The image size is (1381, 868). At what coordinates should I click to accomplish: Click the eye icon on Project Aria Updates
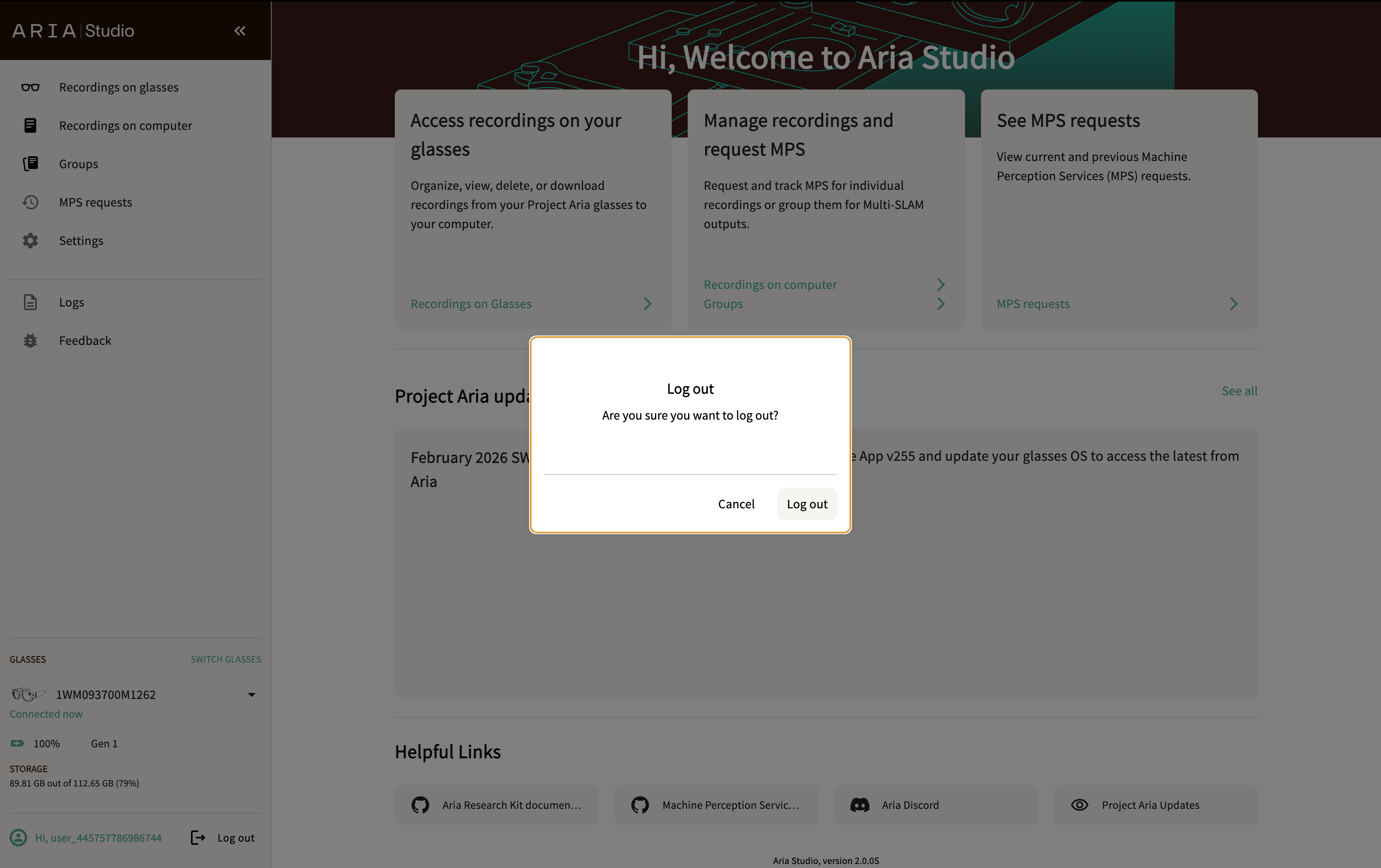1079,805
